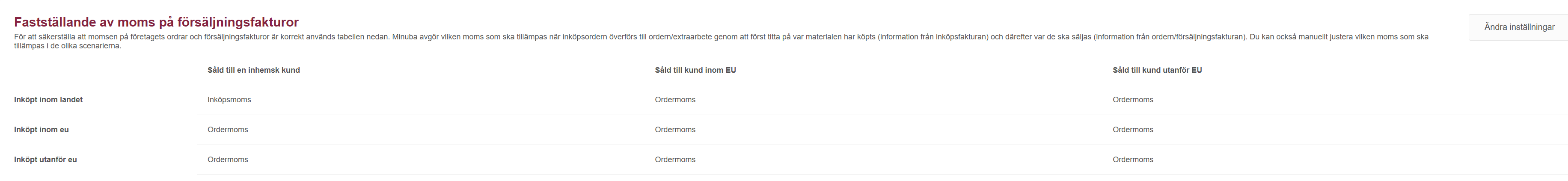Select Ordermoms for Inköpt utanför eu, inhemsk kund

click(x=228, y=160)
